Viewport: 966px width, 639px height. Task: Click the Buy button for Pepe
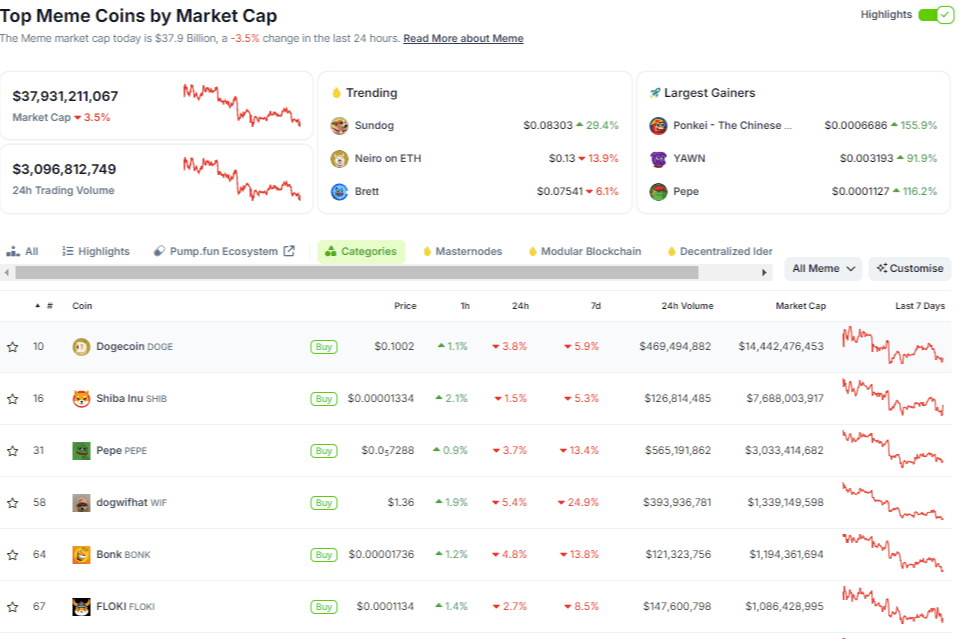324,451
